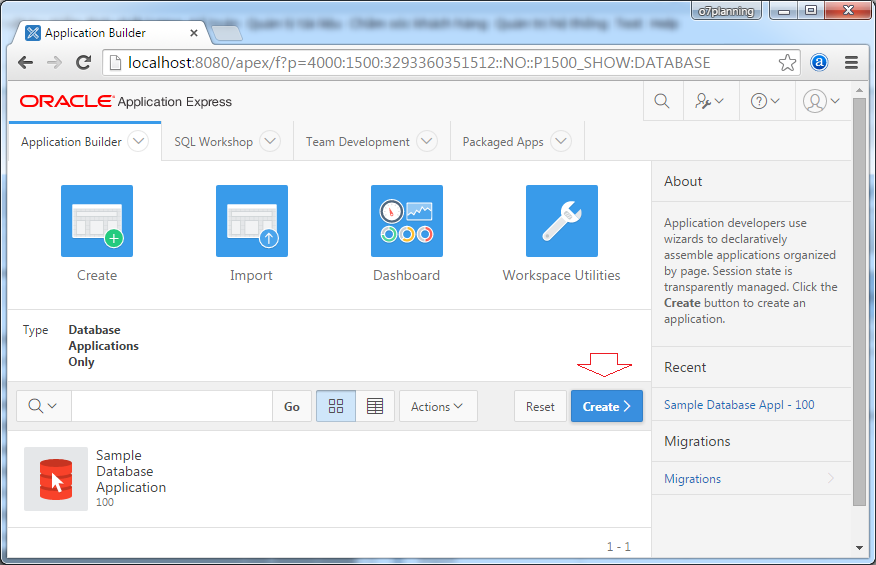
Task: Expand the Team Development dropdown arrow
Action: (x=427, y=141)
